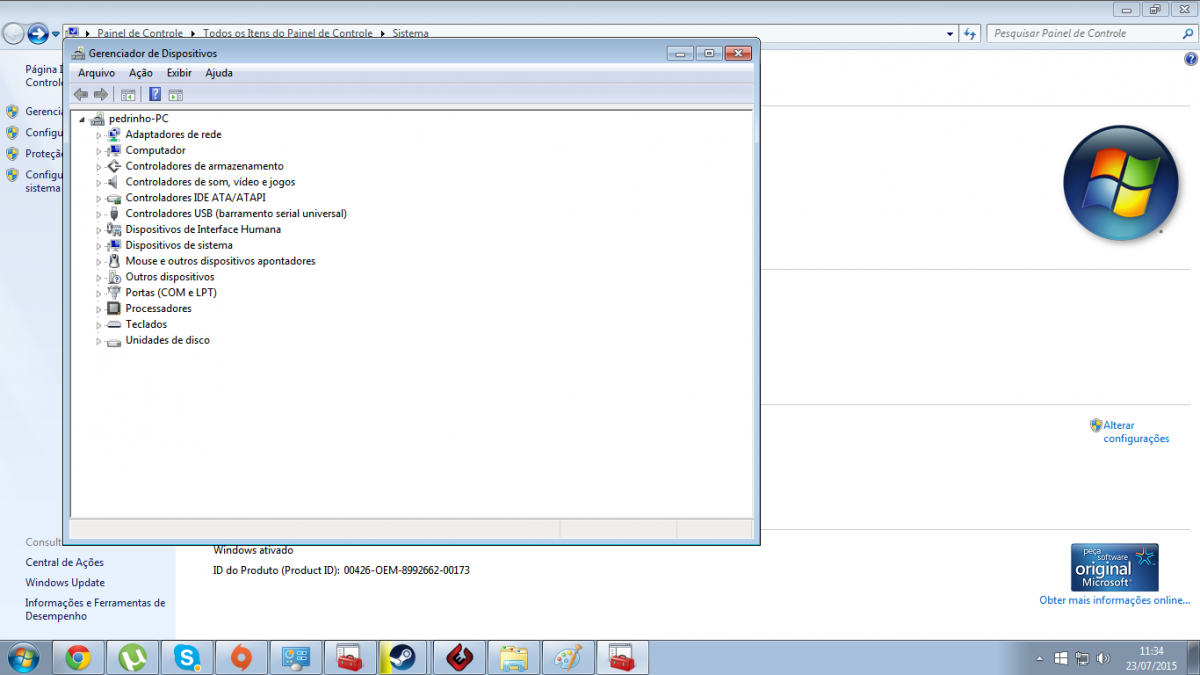Expand Outros dispositivos node
Viewport: 1200px width, 675px height.
99,277
